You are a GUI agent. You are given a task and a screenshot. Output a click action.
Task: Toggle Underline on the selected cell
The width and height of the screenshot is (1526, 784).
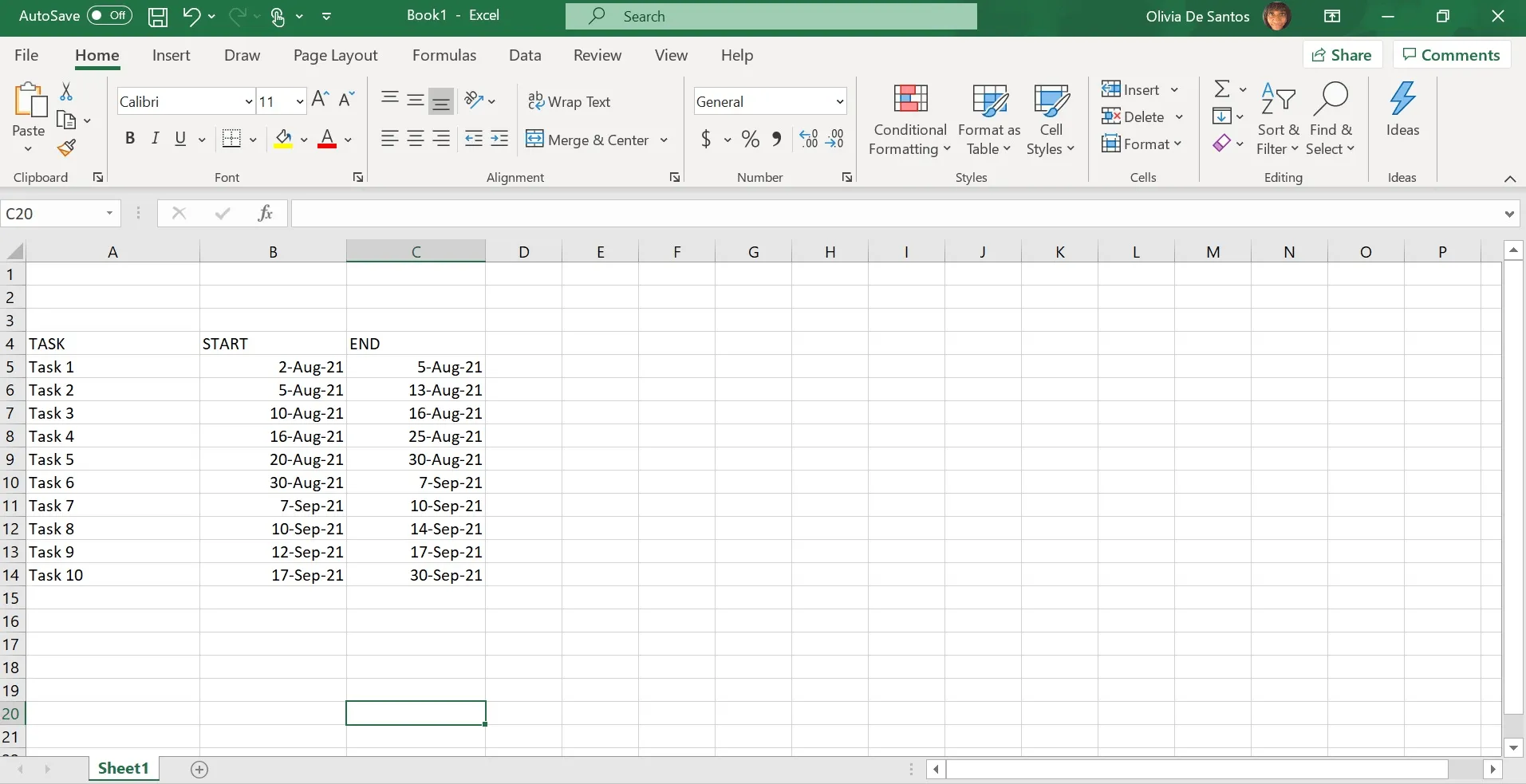tap(180, 138)
